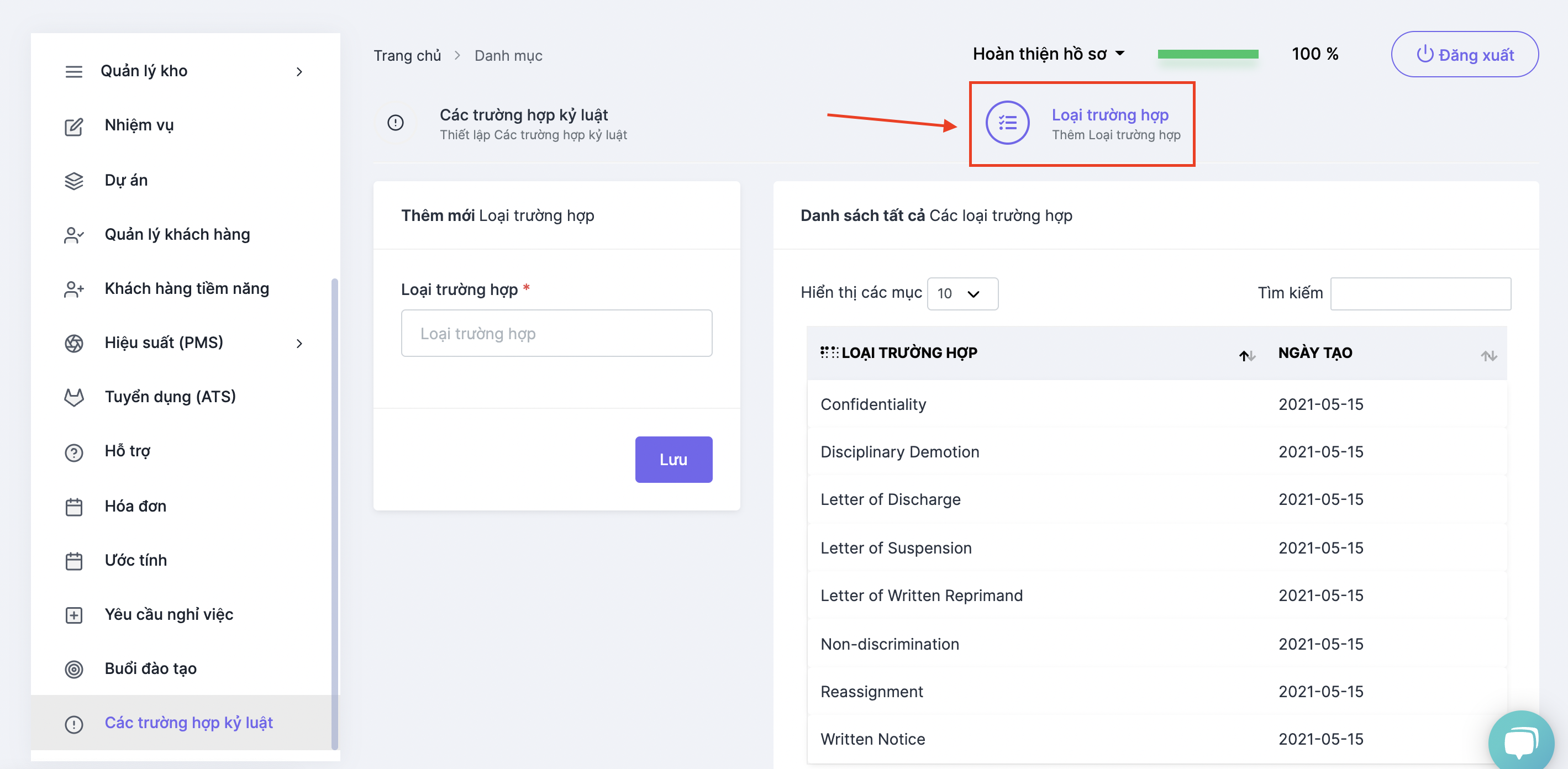Click the Hỗ trợ question mark icon
Image resolution: width=1568 pixels, height=769 pixels.
pyautogui.click(x=73, y=452)
